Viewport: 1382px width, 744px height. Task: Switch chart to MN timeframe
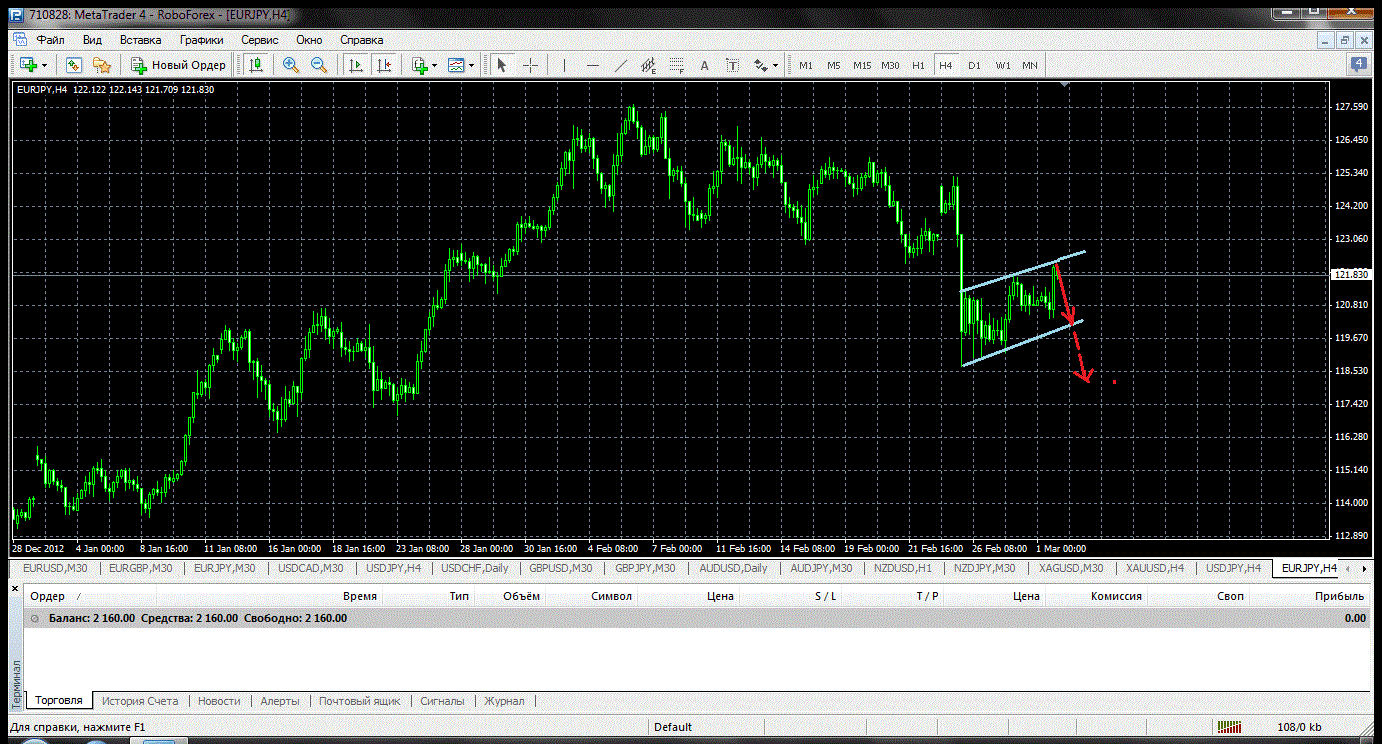(x=1030, y=65)
